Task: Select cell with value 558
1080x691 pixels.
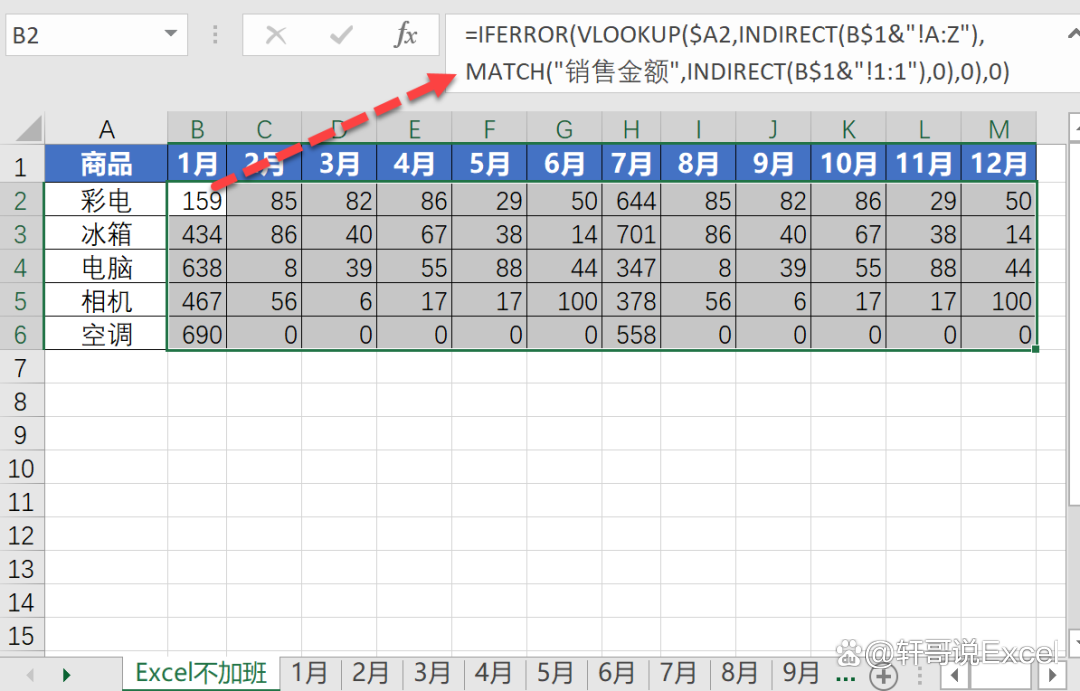Action: coord(631,335)
